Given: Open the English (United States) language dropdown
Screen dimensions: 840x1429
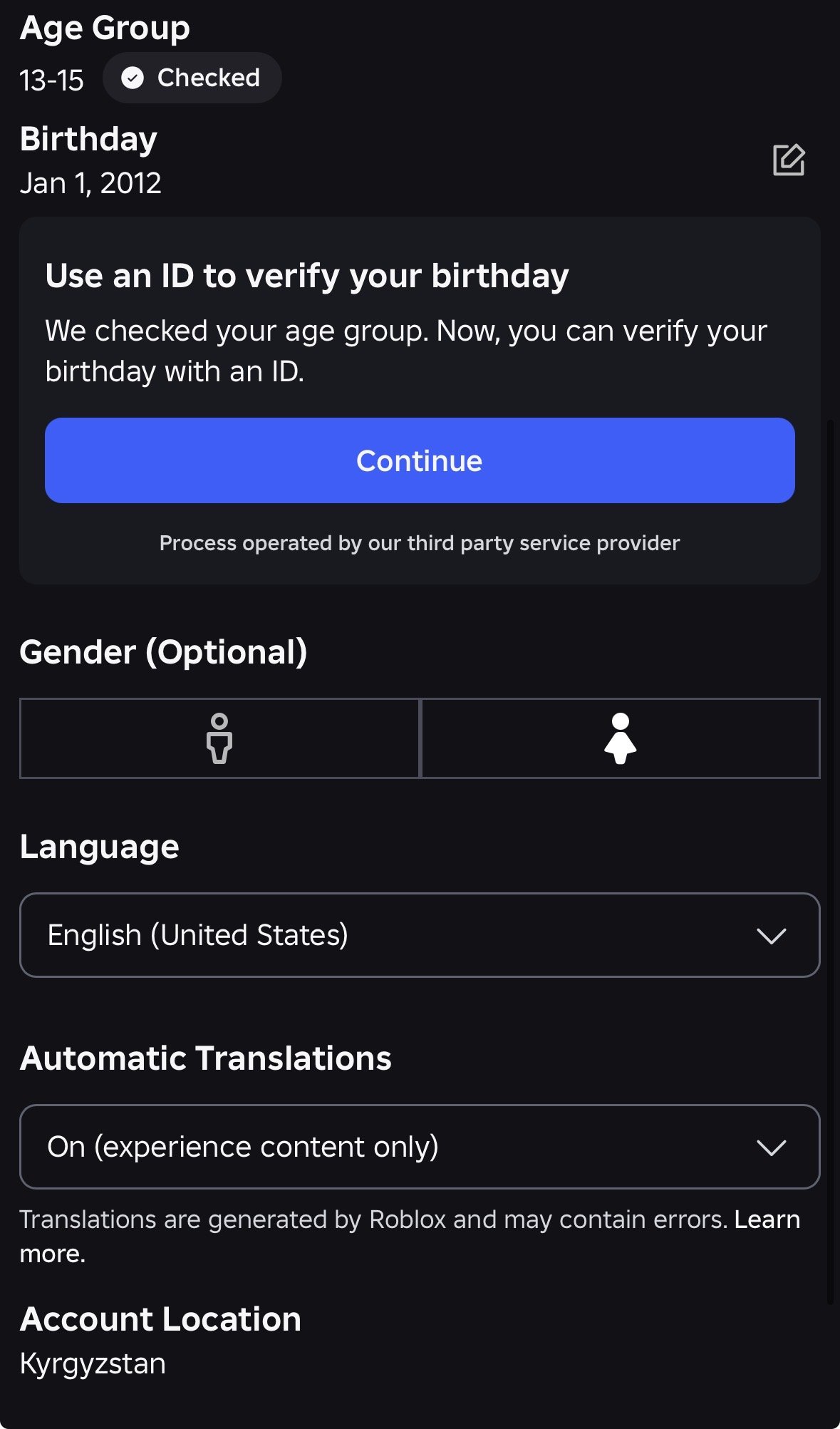Looking at the screenshot, I should [x=420, y=935].
